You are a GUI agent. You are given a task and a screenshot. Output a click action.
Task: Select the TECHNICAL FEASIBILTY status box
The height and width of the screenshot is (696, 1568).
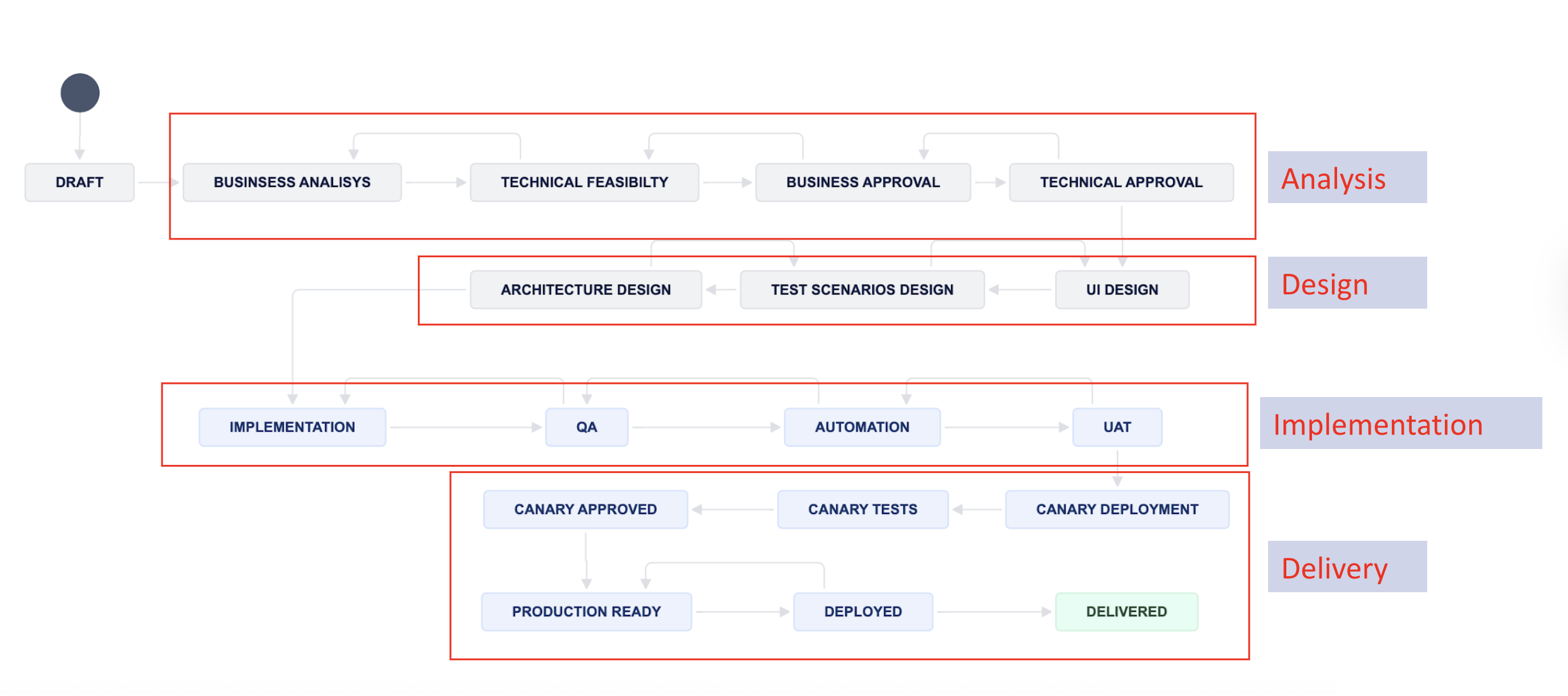pos(584,182)
